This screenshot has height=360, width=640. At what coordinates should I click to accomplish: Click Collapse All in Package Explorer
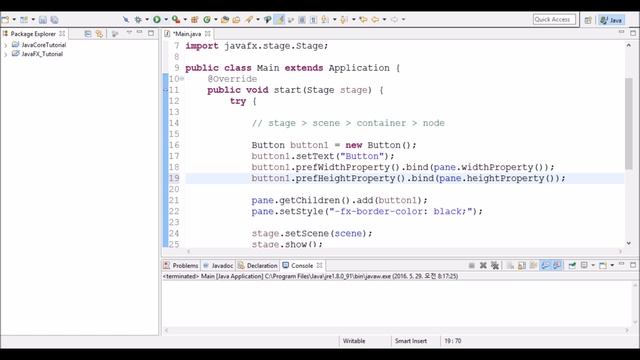pyautogui.click(x=88, y=34)
